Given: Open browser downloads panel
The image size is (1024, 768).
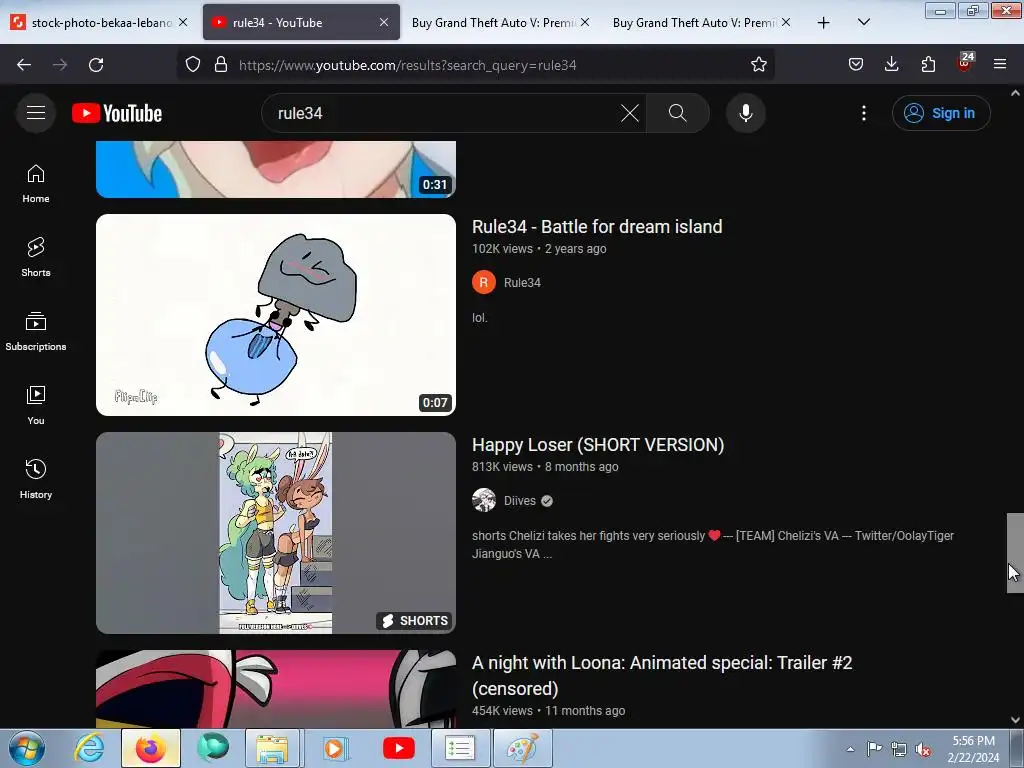Looking at the screenshot, I should coord(891,65).
